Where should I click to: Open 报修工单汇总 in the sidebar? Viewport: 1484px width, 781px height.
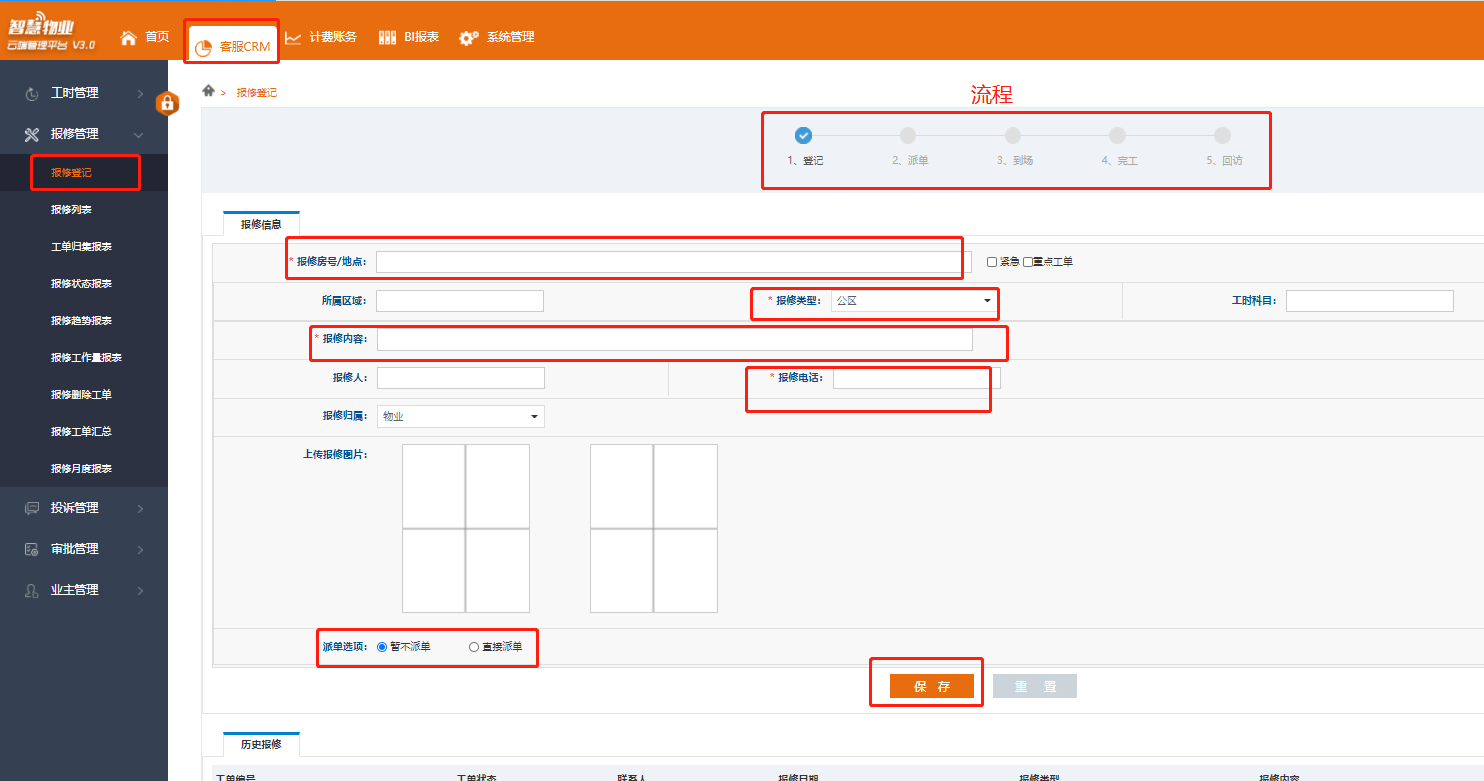click(x=81, y=432)
